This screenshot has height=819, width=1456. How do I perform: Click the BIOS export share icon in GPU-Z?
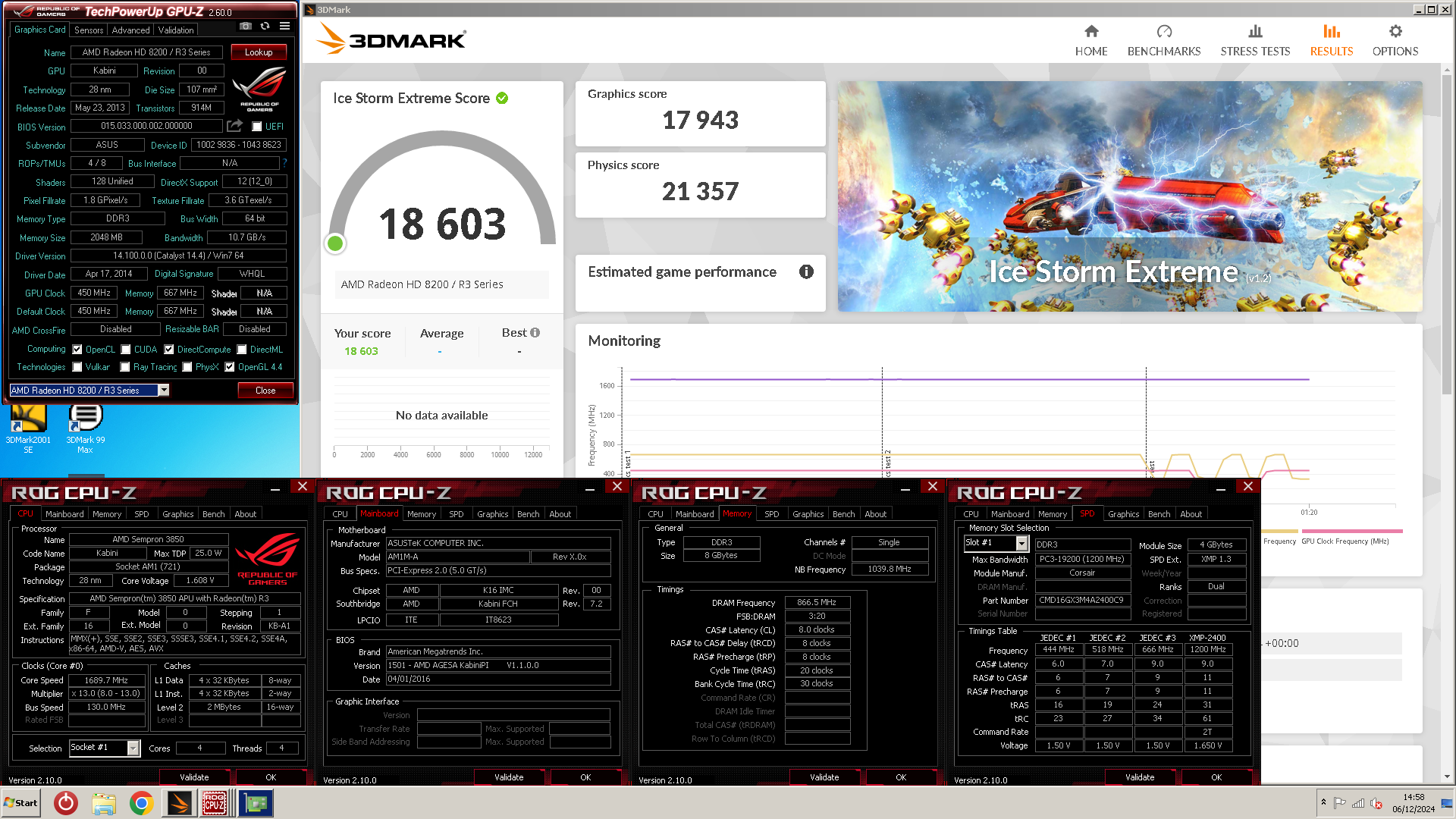point(234,126)
